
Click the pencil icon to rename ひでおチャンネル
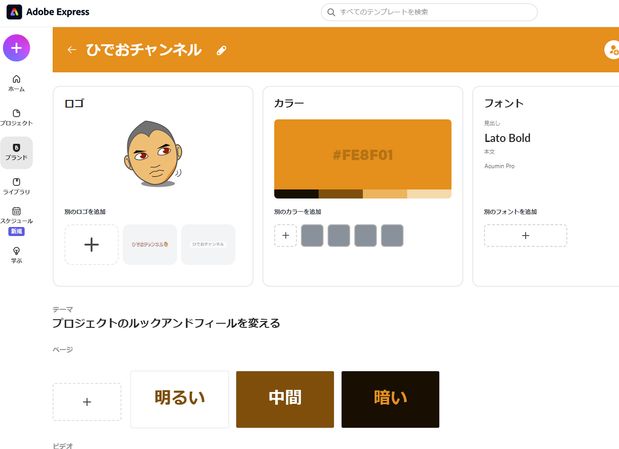coord(221,50)
